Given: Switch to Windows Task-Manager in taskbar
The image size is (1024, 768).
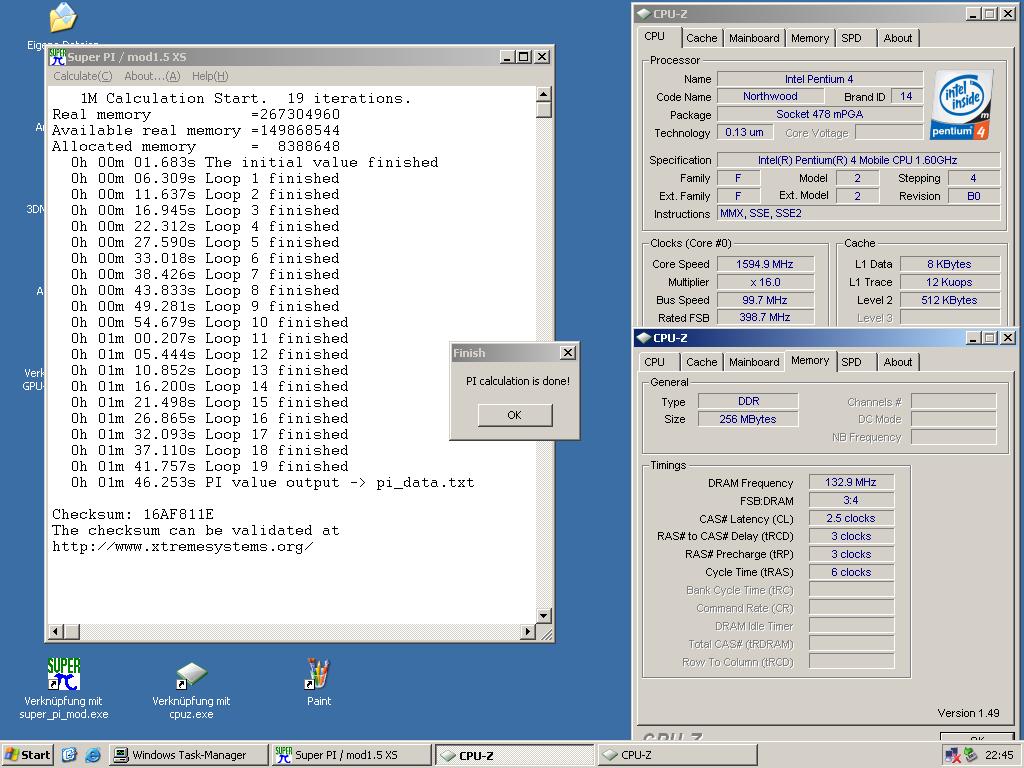Looking at the screenshot, I should click(x=188, y=755).
